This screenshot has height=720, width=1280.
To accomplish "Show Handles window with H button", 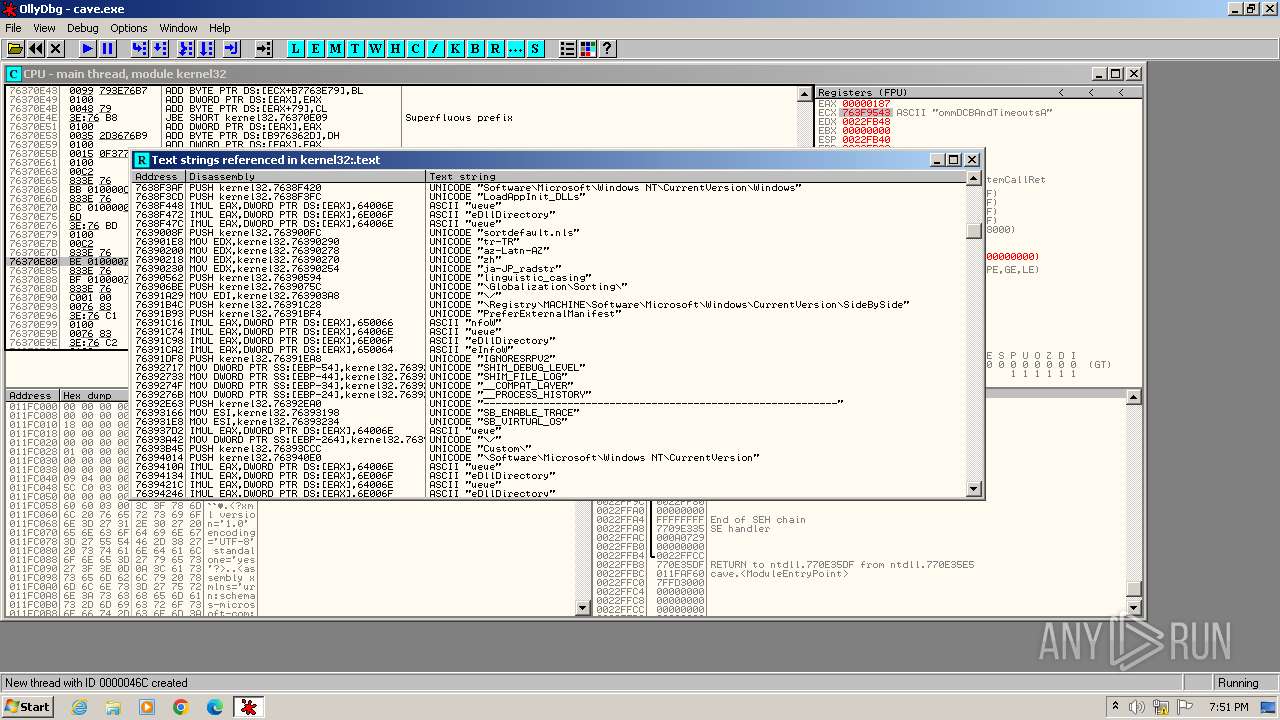I will 396,48.
